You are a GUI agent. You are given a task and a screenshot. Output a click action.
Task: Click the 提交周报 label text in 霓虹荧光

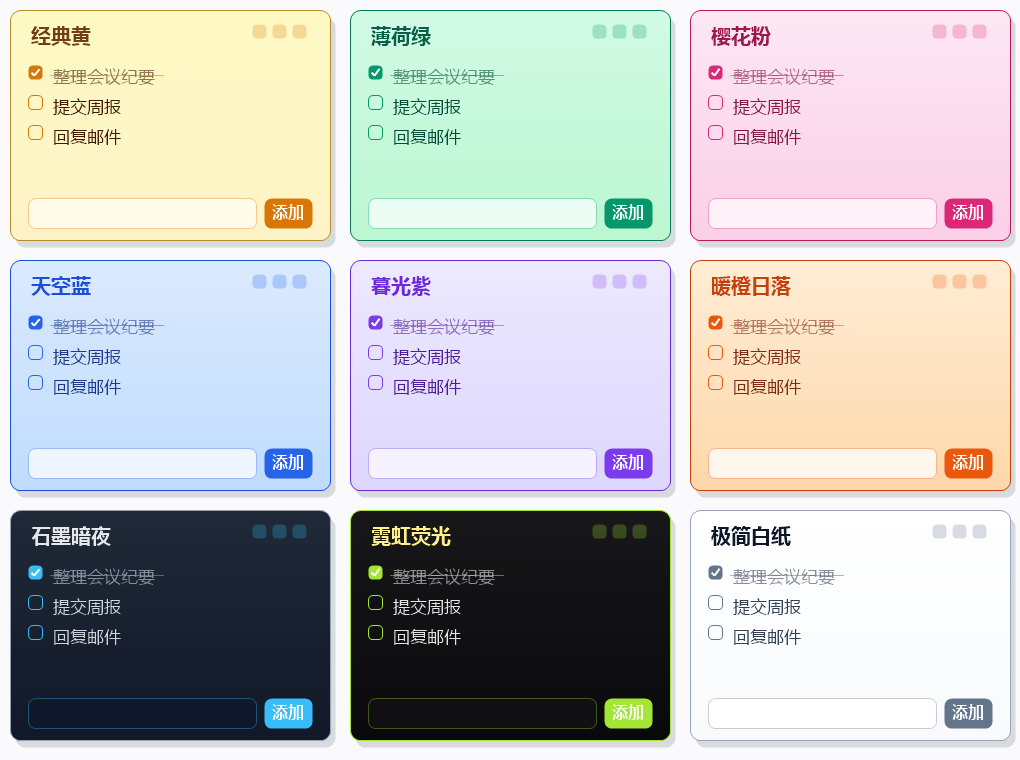(427, 606)
